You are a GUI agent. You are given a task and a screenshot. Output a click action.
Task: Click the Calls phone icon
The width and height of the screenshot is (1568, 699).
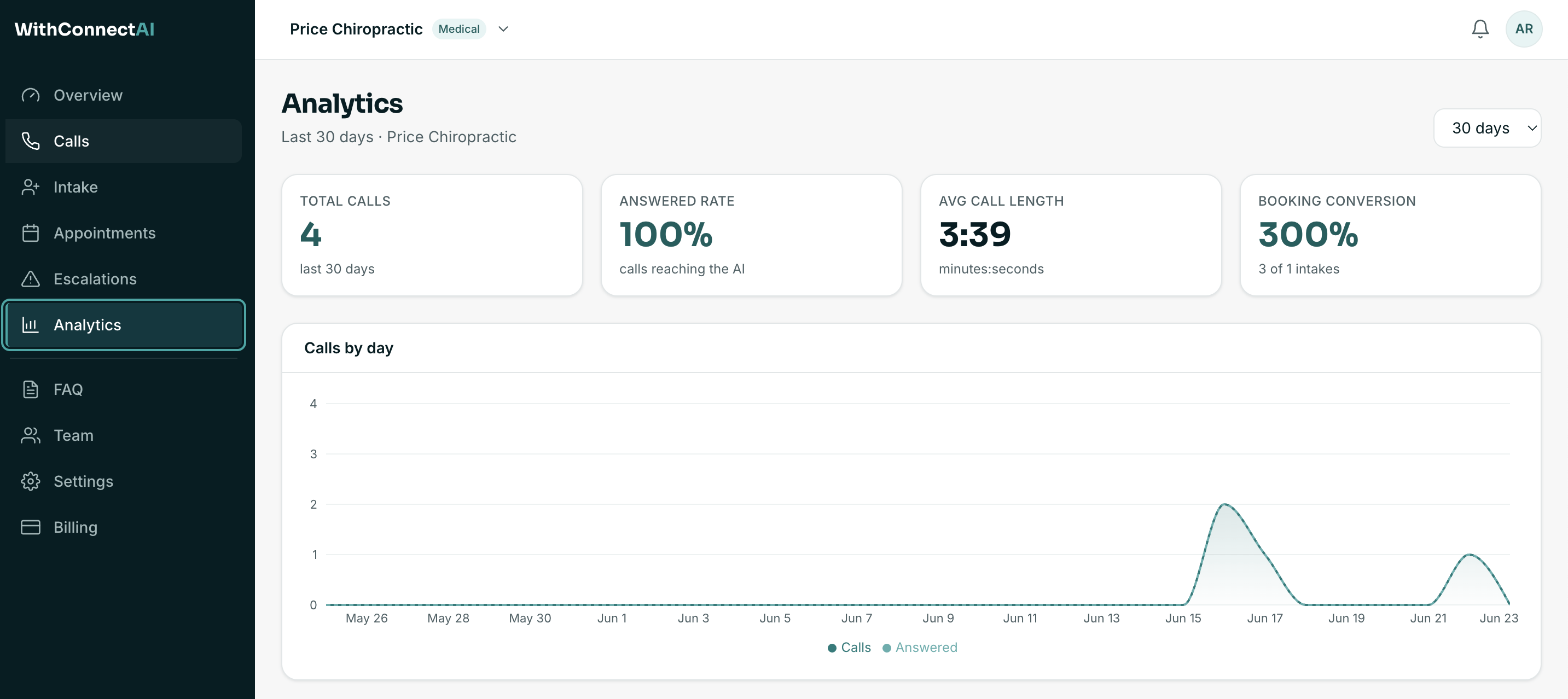(31, 141)
